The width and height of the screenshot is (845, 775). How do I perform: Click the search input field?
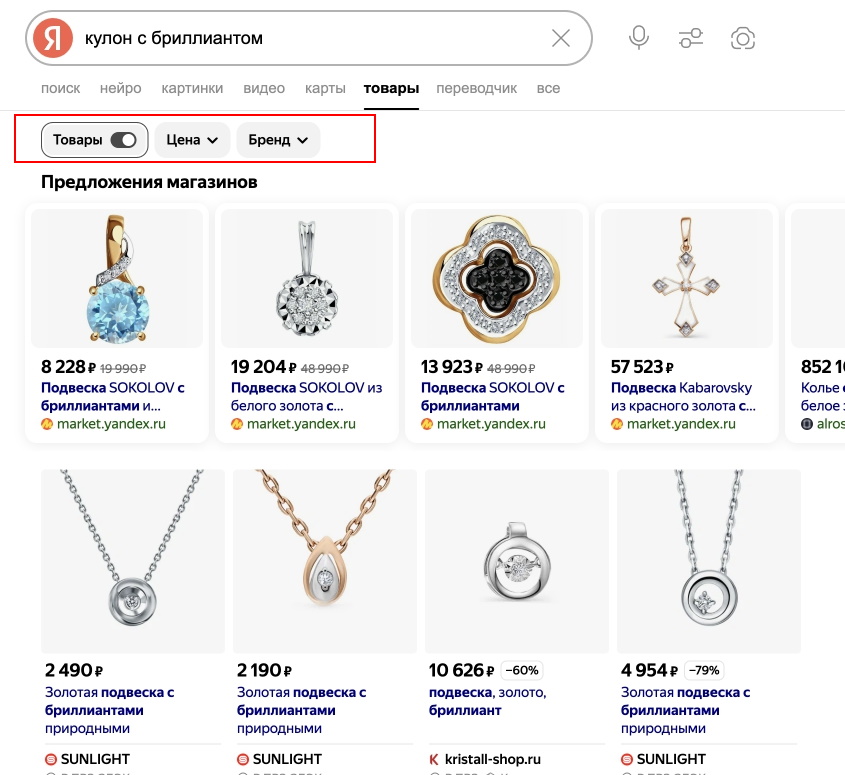click(300, 38)
